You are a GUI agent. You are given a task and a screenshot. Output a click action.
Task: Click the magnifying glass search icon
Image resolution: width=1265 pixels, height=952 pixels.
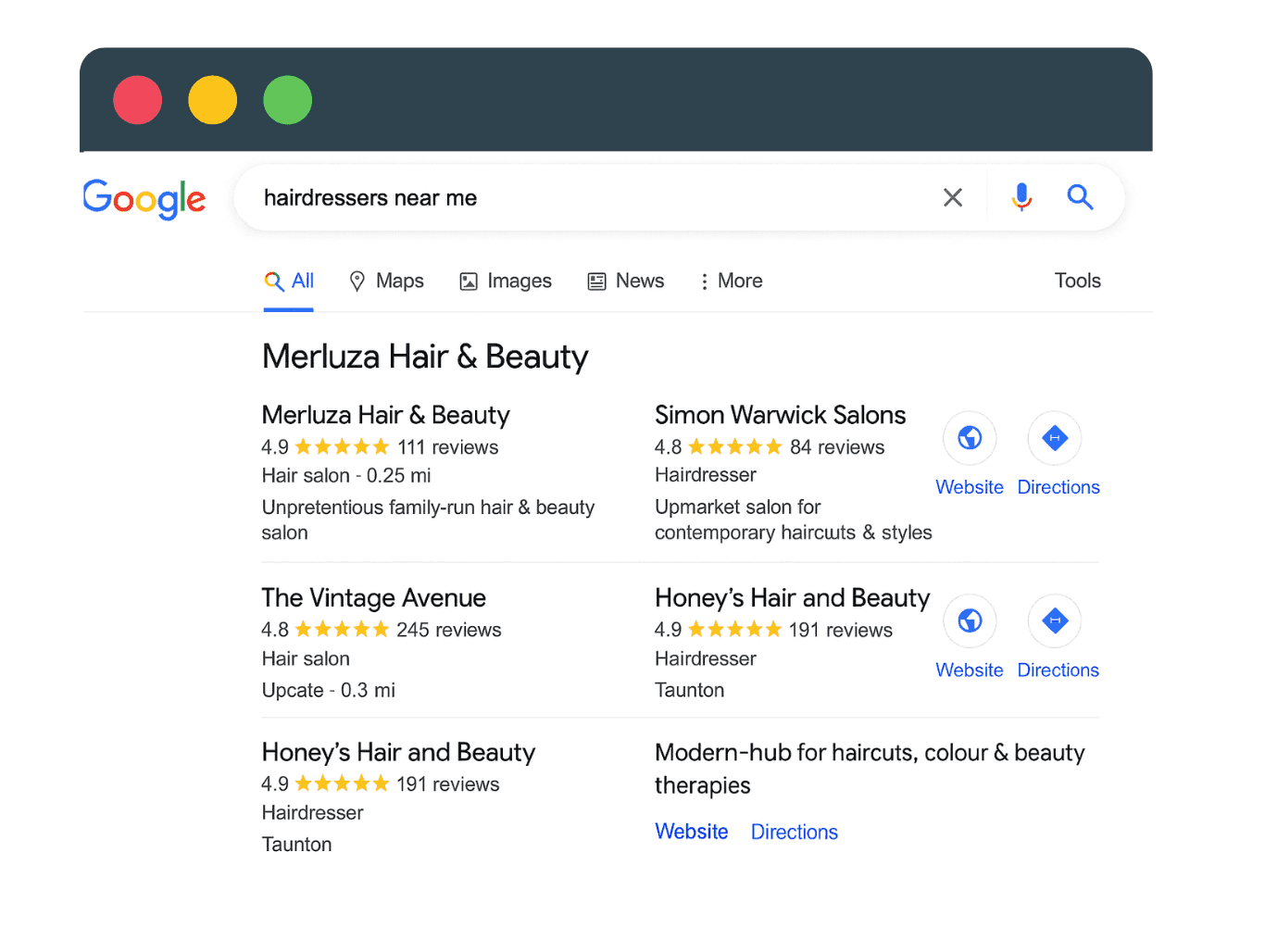[1080, 197]
